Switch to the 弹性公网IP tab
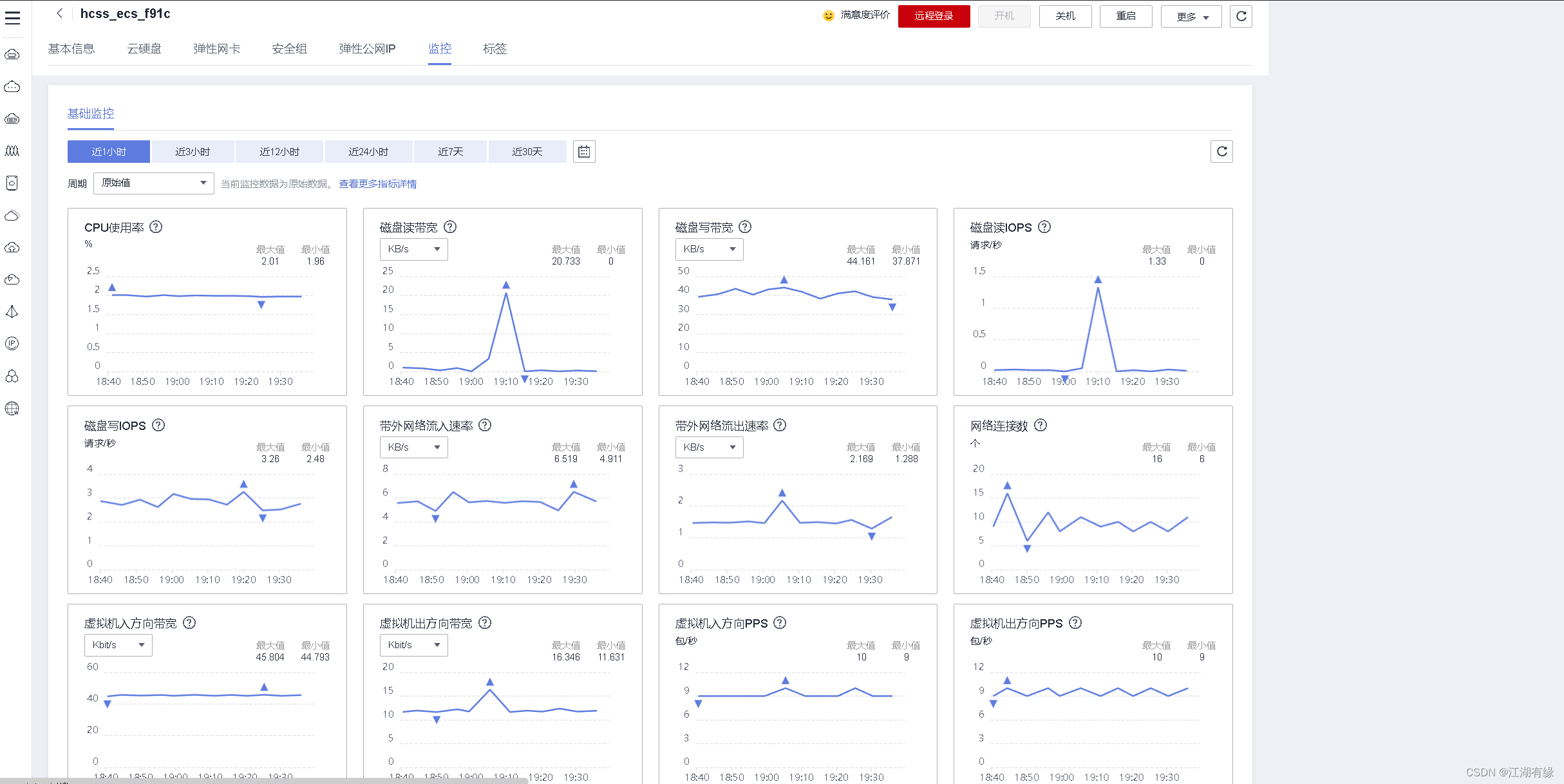The width and height of the screenshot is (1564, 784). pos(368,49)
